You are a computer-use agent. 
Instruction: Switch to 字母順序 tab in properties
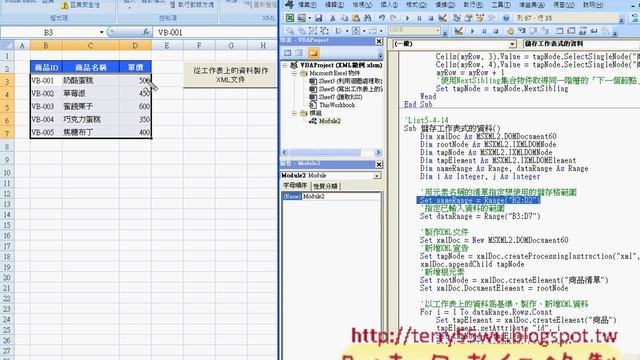[x=295, y=186]
